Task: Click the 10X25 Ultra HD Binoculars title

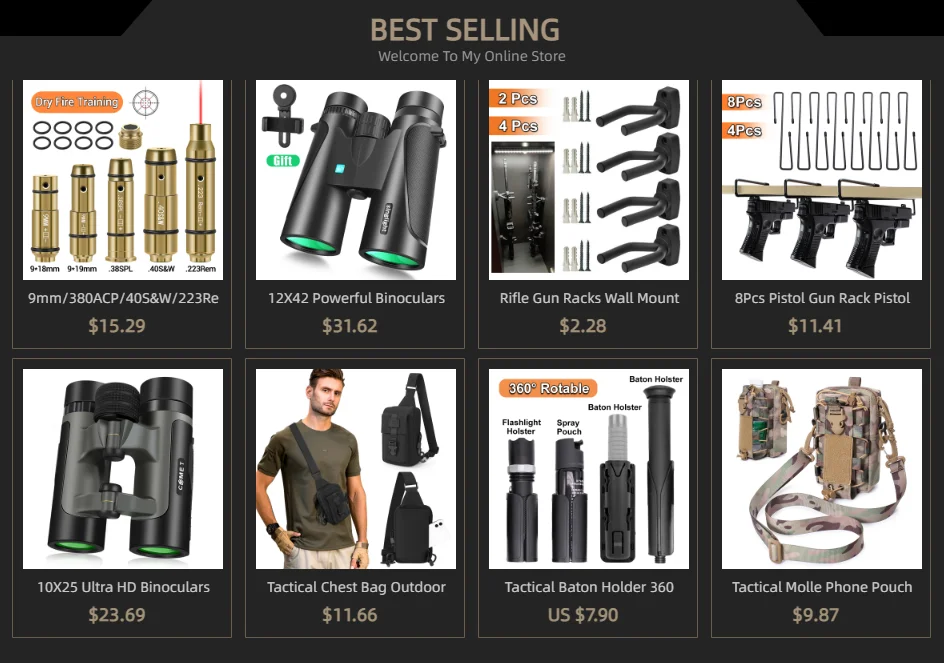Action: pos(123,587)
